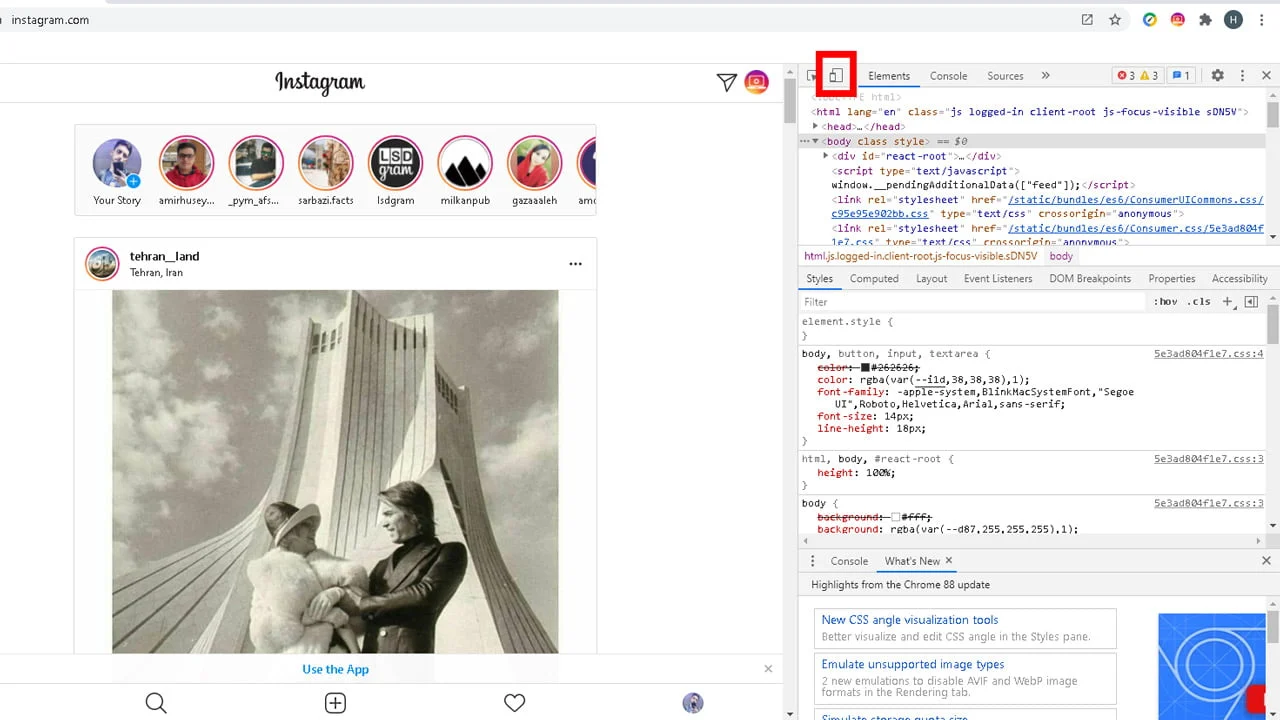Focus the styles Filter field

[972, 302]
